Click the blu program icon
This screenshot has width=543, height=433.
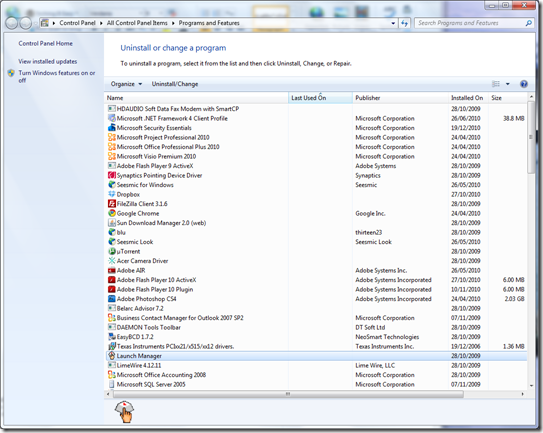click(112, 232)
